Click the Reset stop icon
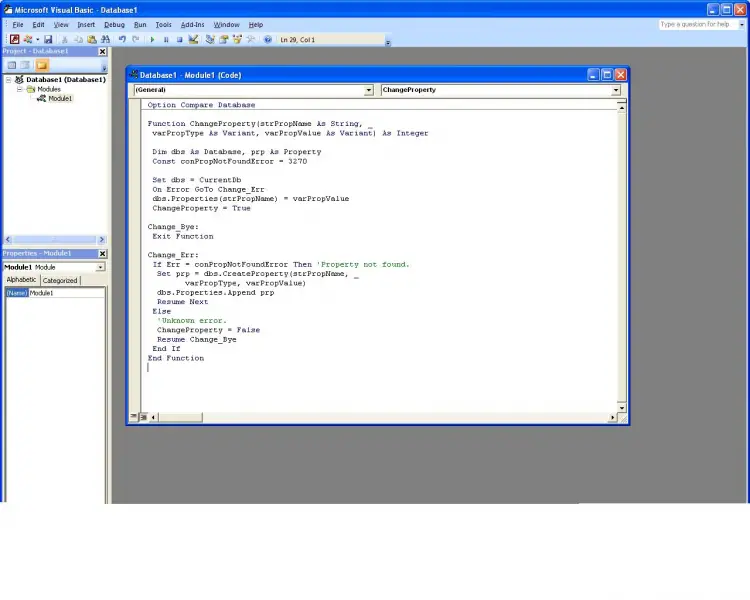 179,39
